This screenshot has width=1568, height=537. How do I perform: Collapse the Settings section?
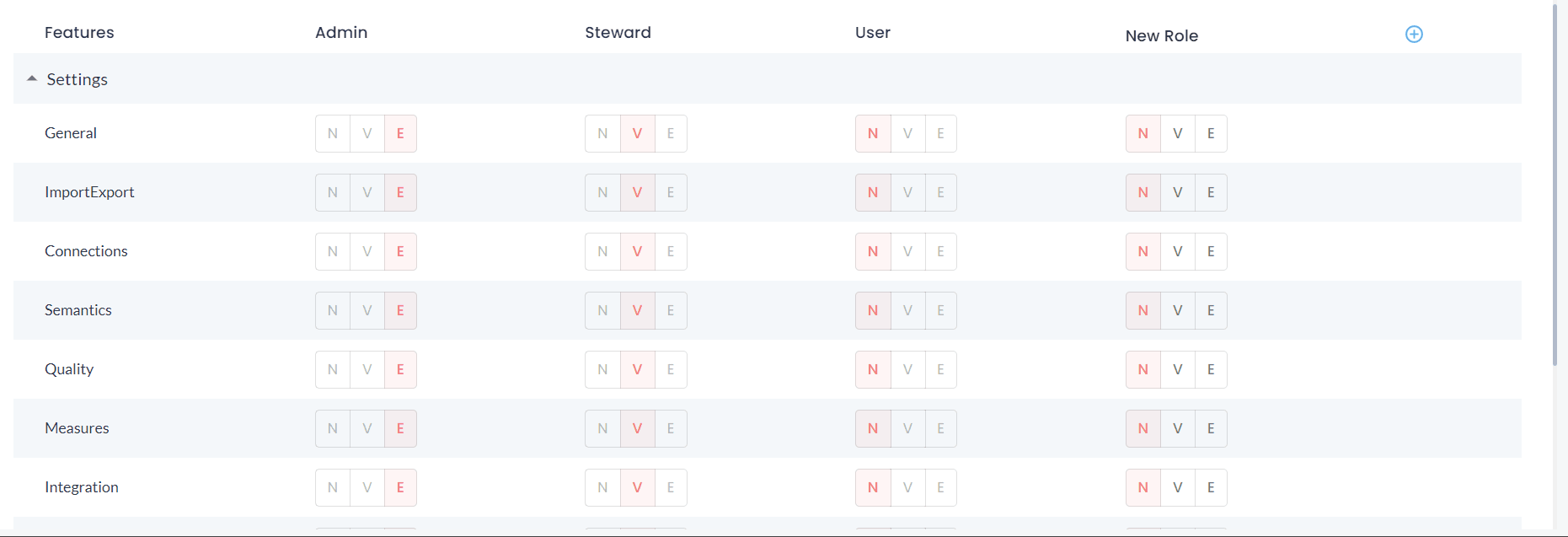click(32, 78)
